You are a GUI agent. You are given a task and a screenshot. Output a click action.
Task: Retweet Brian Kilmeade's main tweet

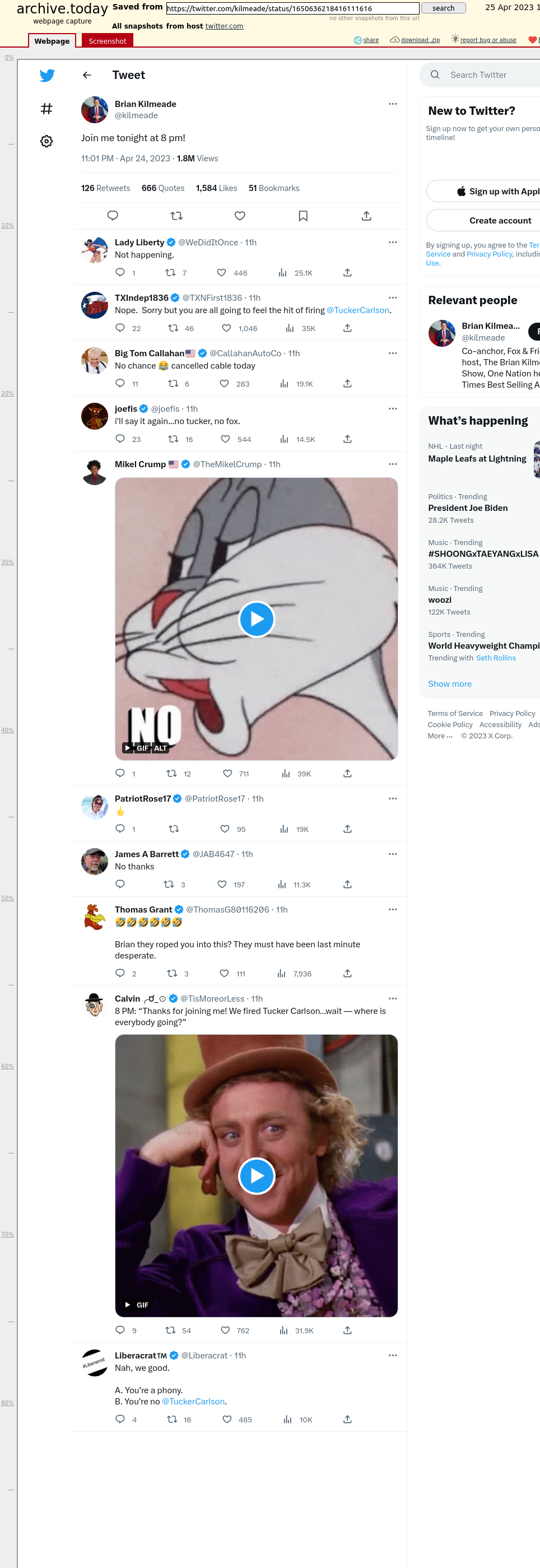[176, 216]
